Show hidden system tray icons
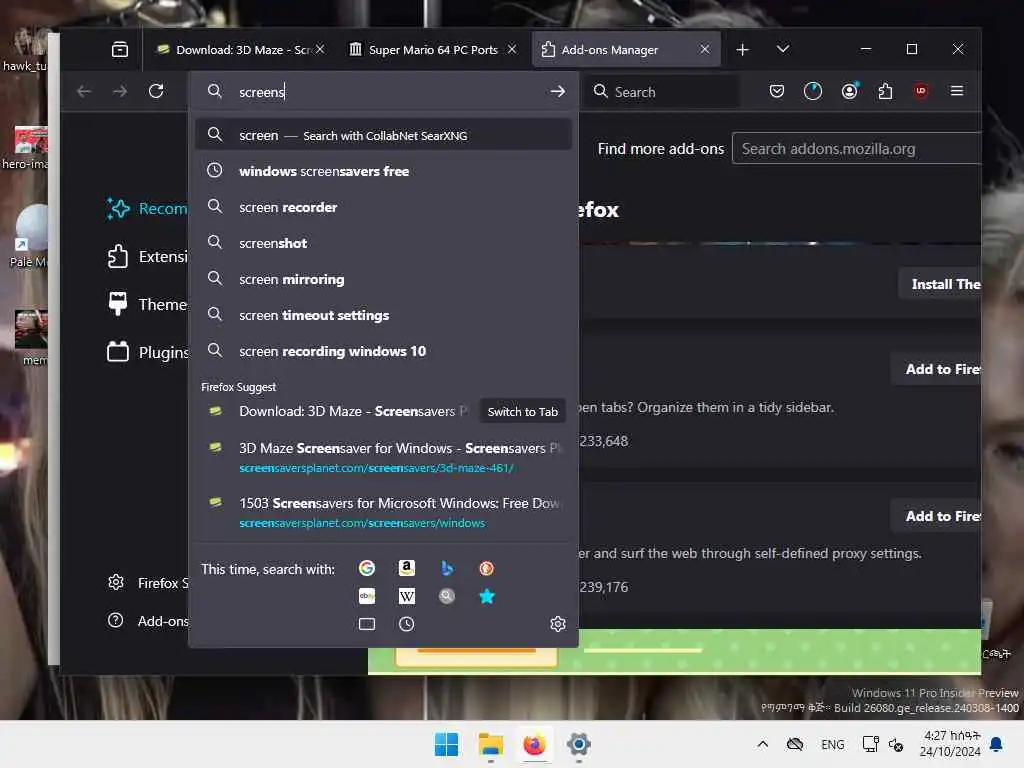Image resolution: width=1024 pixels, height=768 pixels. click(x=762, y=744)
